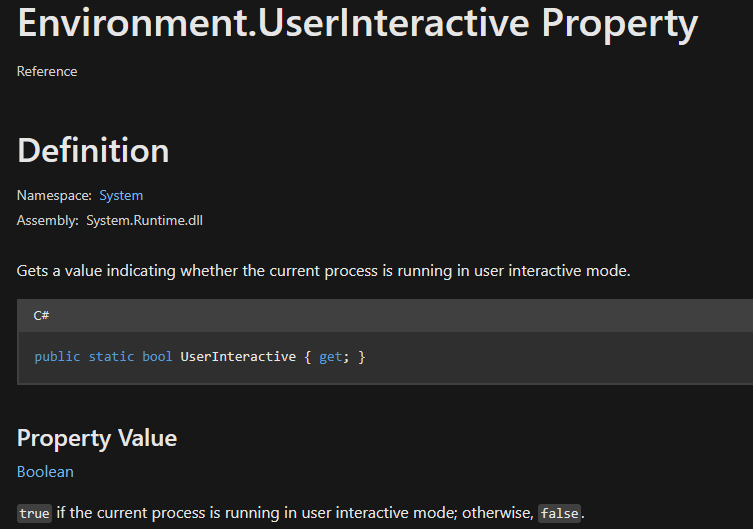Open the Boolean type link
The image size is (753, 529).
point(45,471)
